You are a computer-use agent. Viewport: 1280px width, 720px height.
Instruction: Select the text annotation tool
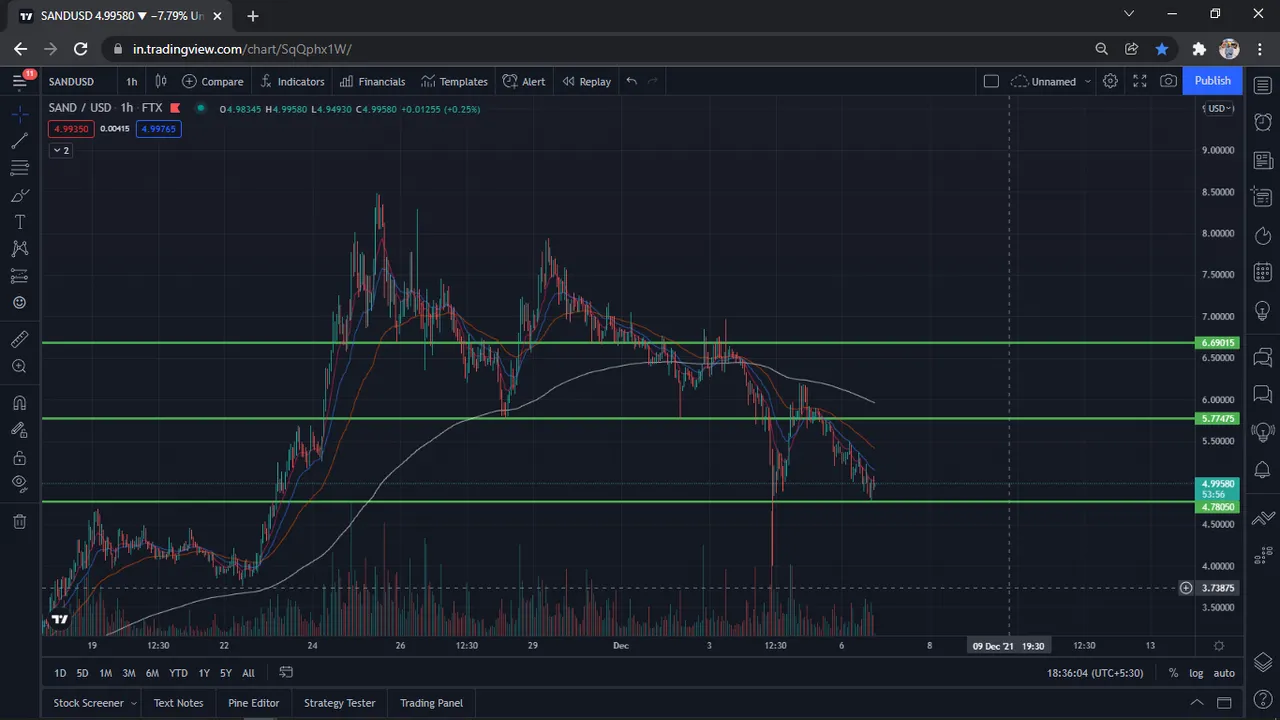19,222
